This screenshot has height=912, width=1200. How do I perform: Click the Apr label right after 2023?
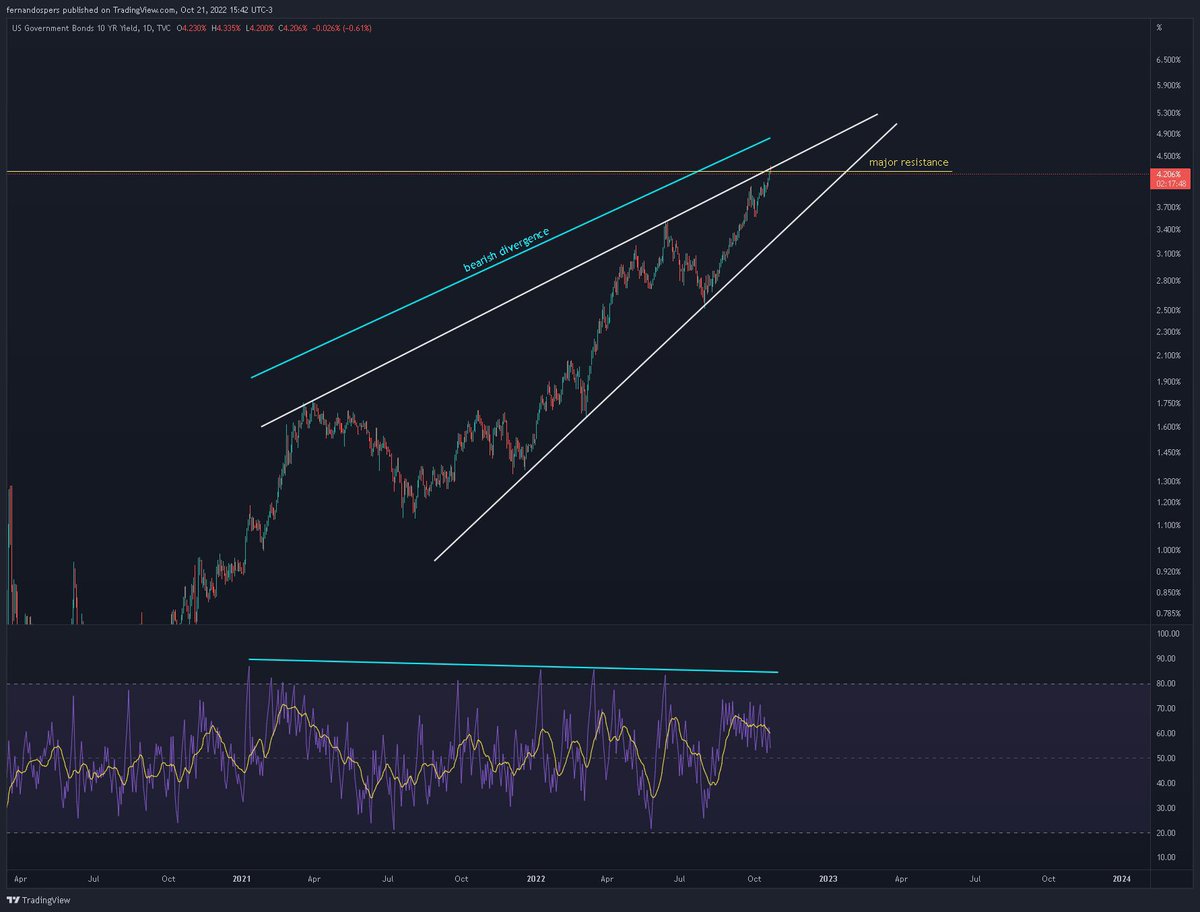point(901,879)
